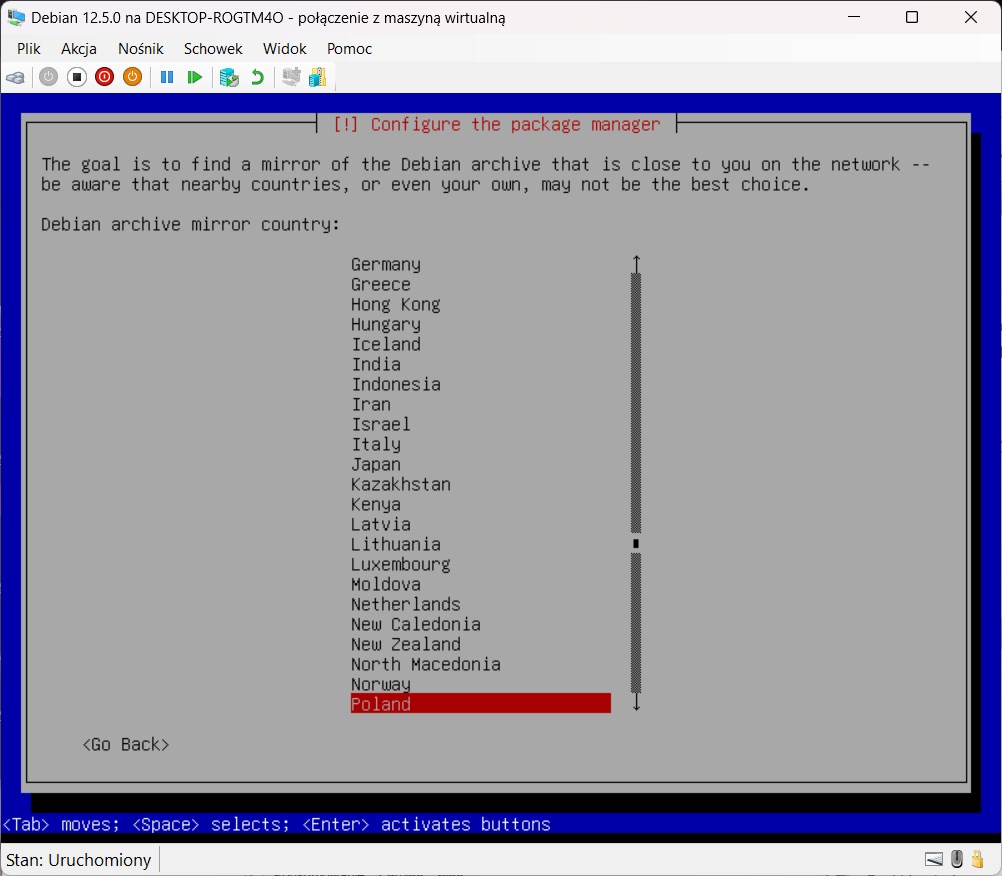
Task: Maximize the VM connection window
Action: (x=912, y=17)
